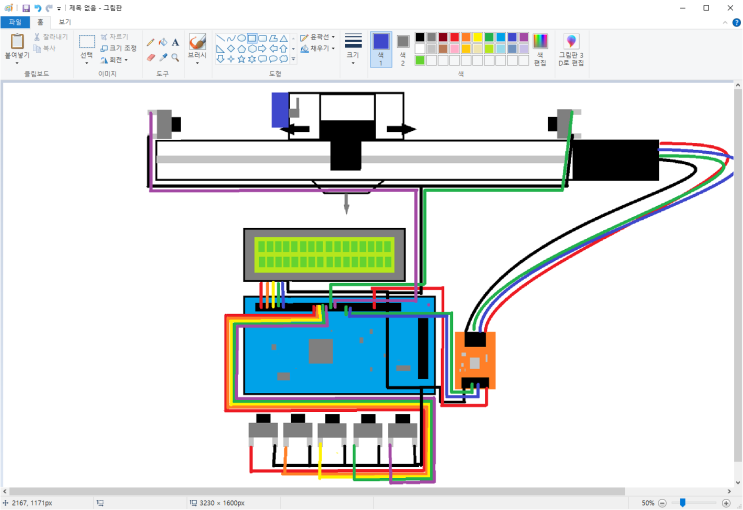Pick the black color swatch
743x510 pixels.
420,37
